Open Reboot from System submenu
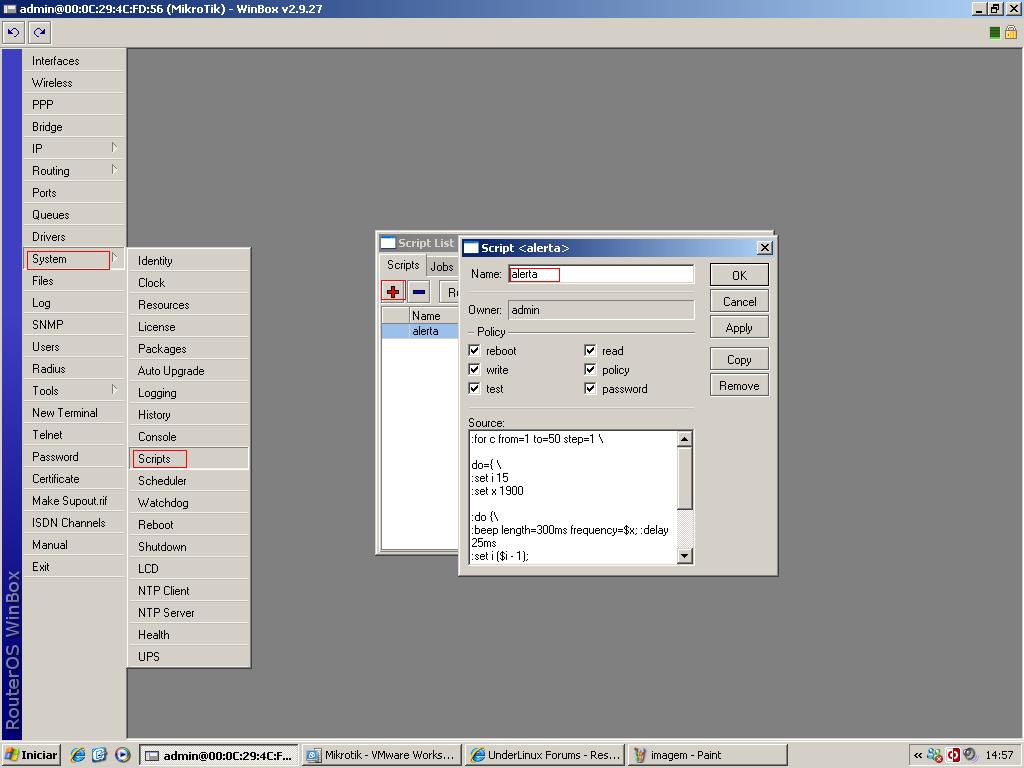This screenshot has width=1024, height=768. [x=189, y=524]
